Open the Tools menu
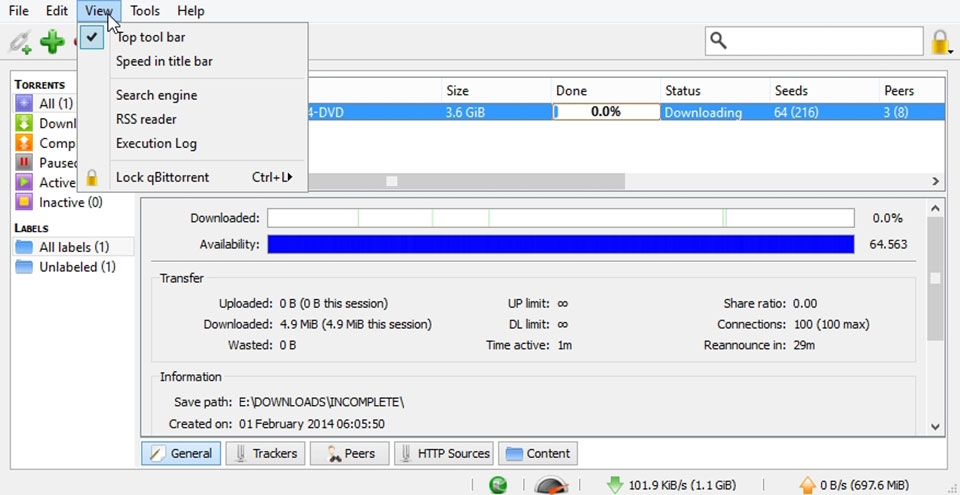 pos(144,11)
